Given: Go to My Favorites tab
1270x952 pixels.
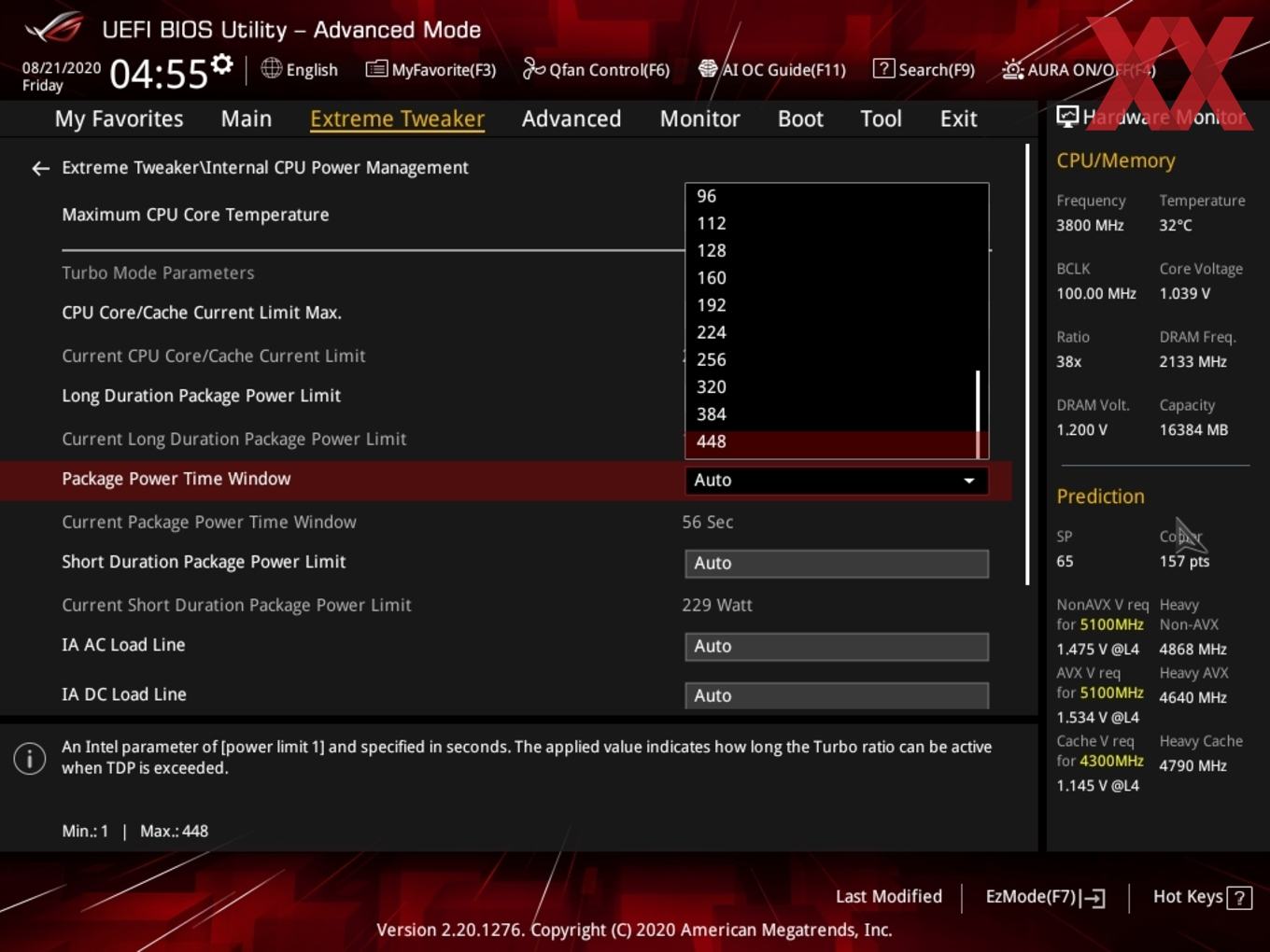Looking at the screenshot, I should click(119, 119).
